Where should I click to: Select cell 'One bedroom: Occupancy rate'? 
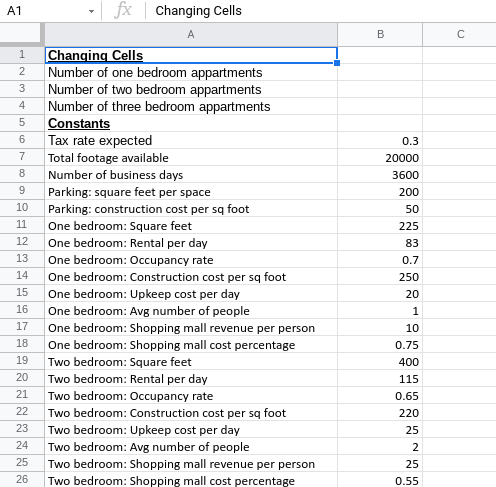(x=191, y=259)
